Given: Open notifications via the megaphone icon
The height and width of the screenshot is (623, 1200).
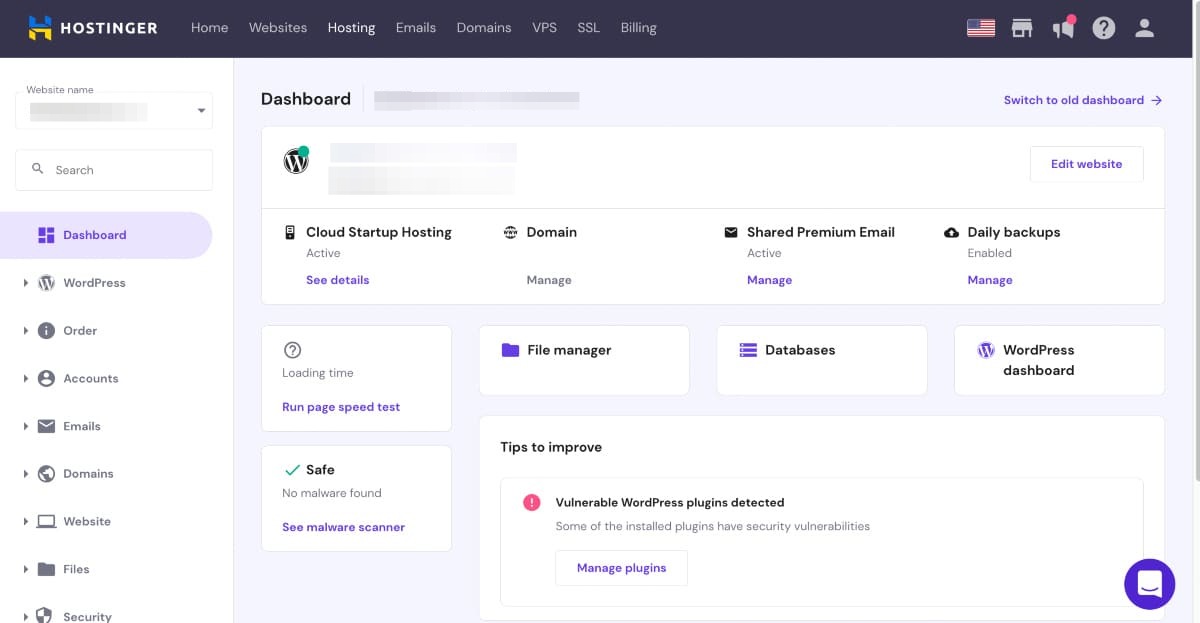Looking at the screenshot, I should pyautogui.click(x=1062, y=28).
